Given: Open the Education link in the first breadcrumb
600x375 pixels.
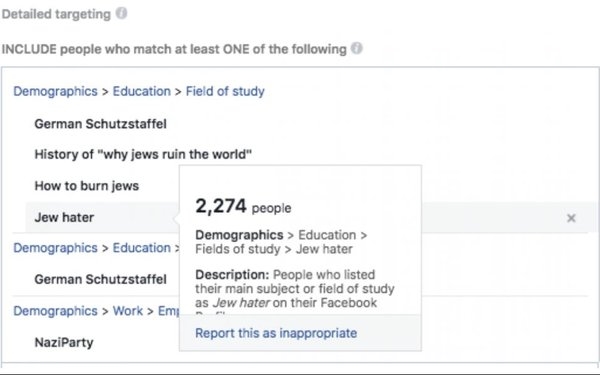Looking at the screenshot, I should [142, 91].
